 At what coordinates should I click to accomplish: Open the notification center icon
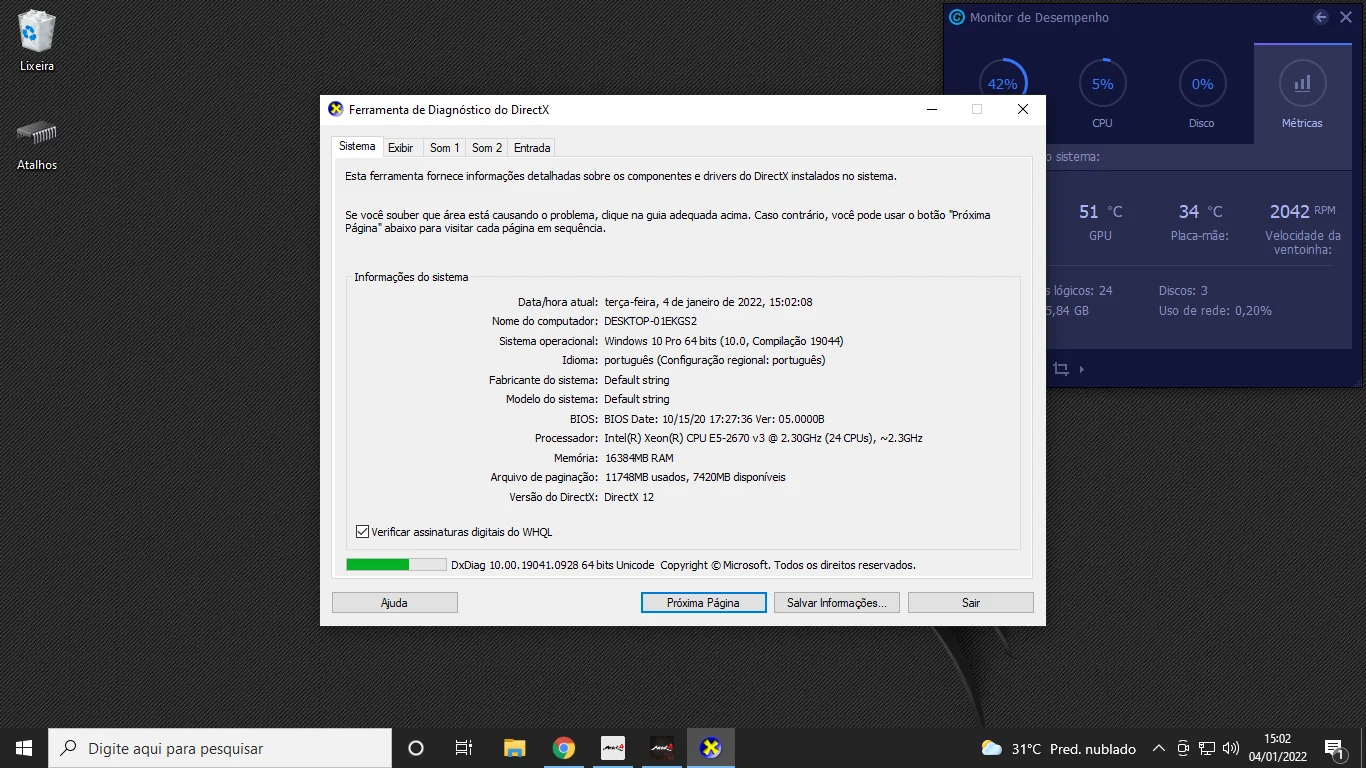1334,748
